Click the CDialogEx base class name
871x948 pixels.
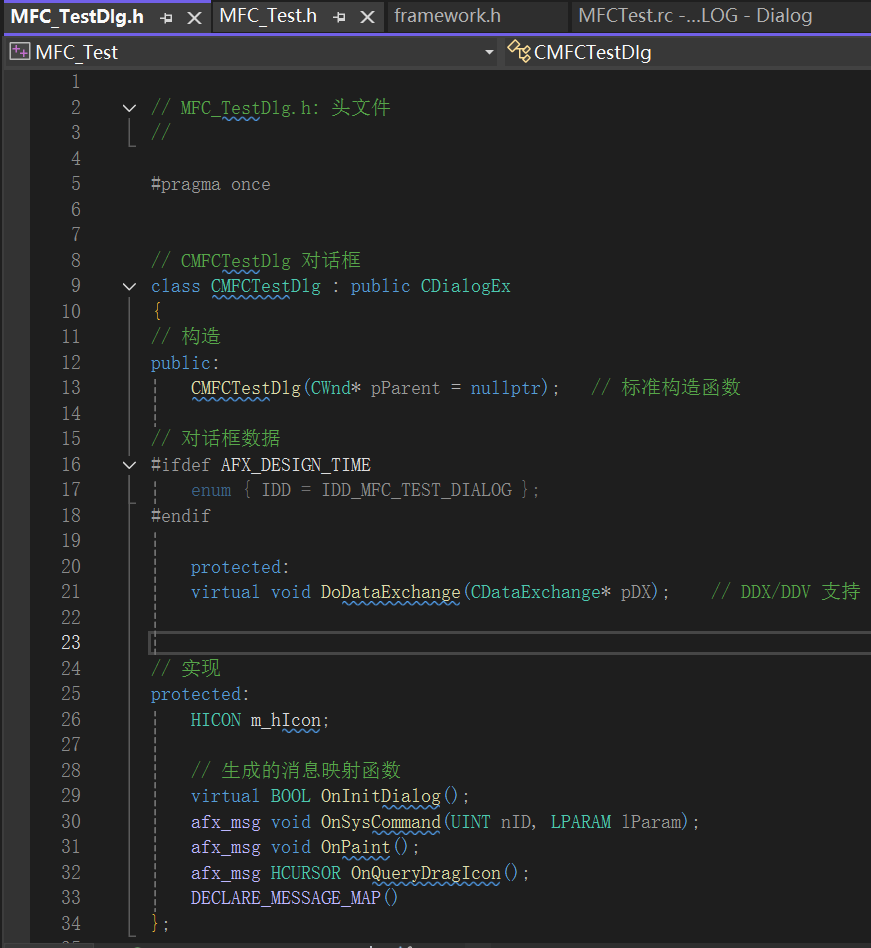(x=465, y=286)
